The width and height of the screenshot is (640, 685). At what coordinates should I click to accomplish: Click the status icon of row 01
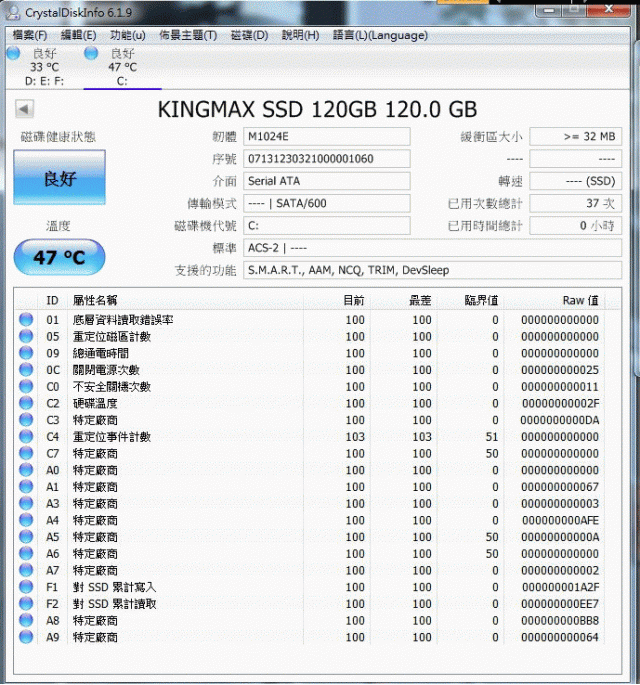tap(26, 319)
